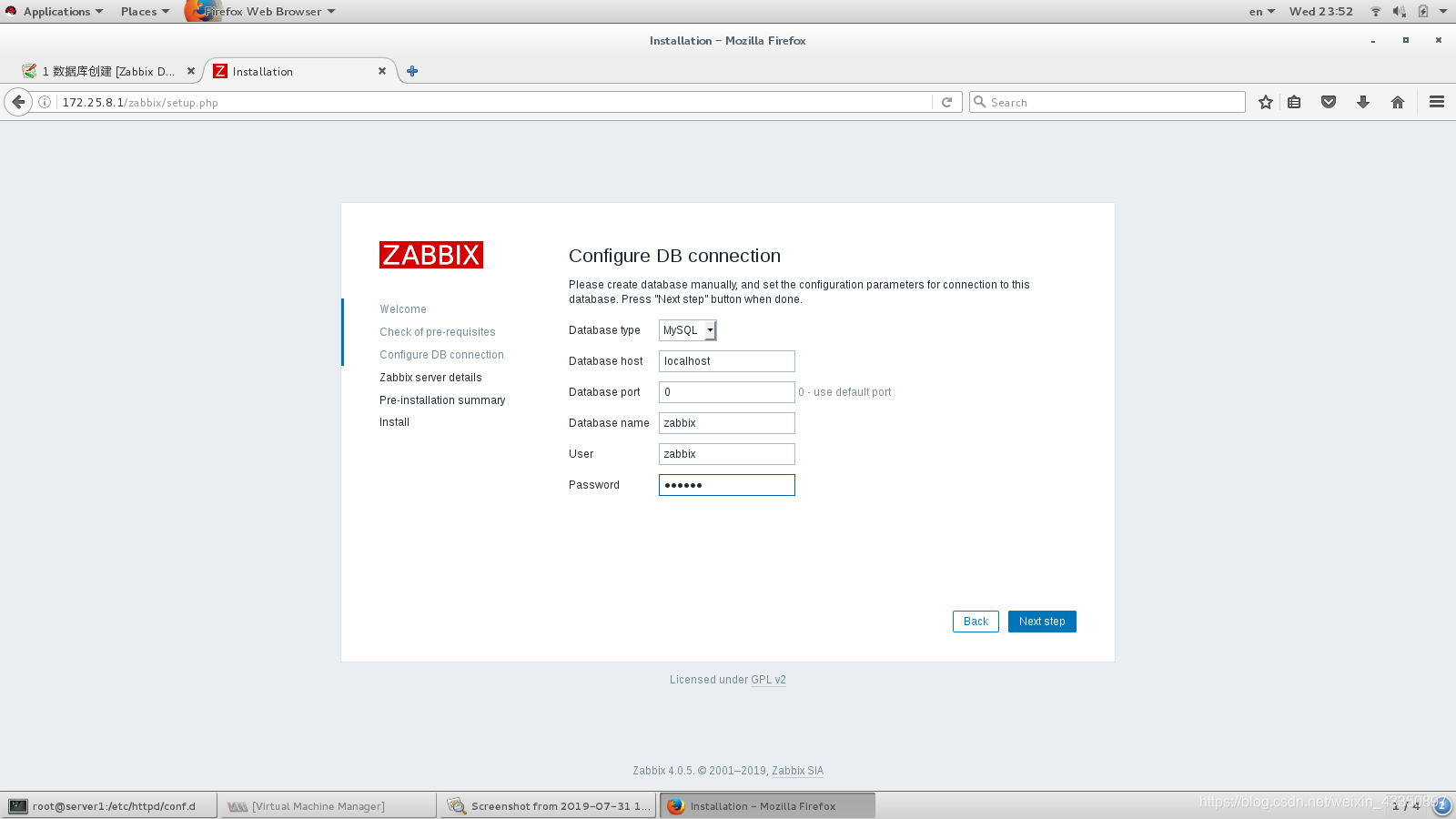Select Check of pre-requisites step
The image size is (1456, 819).
[438, 332]
